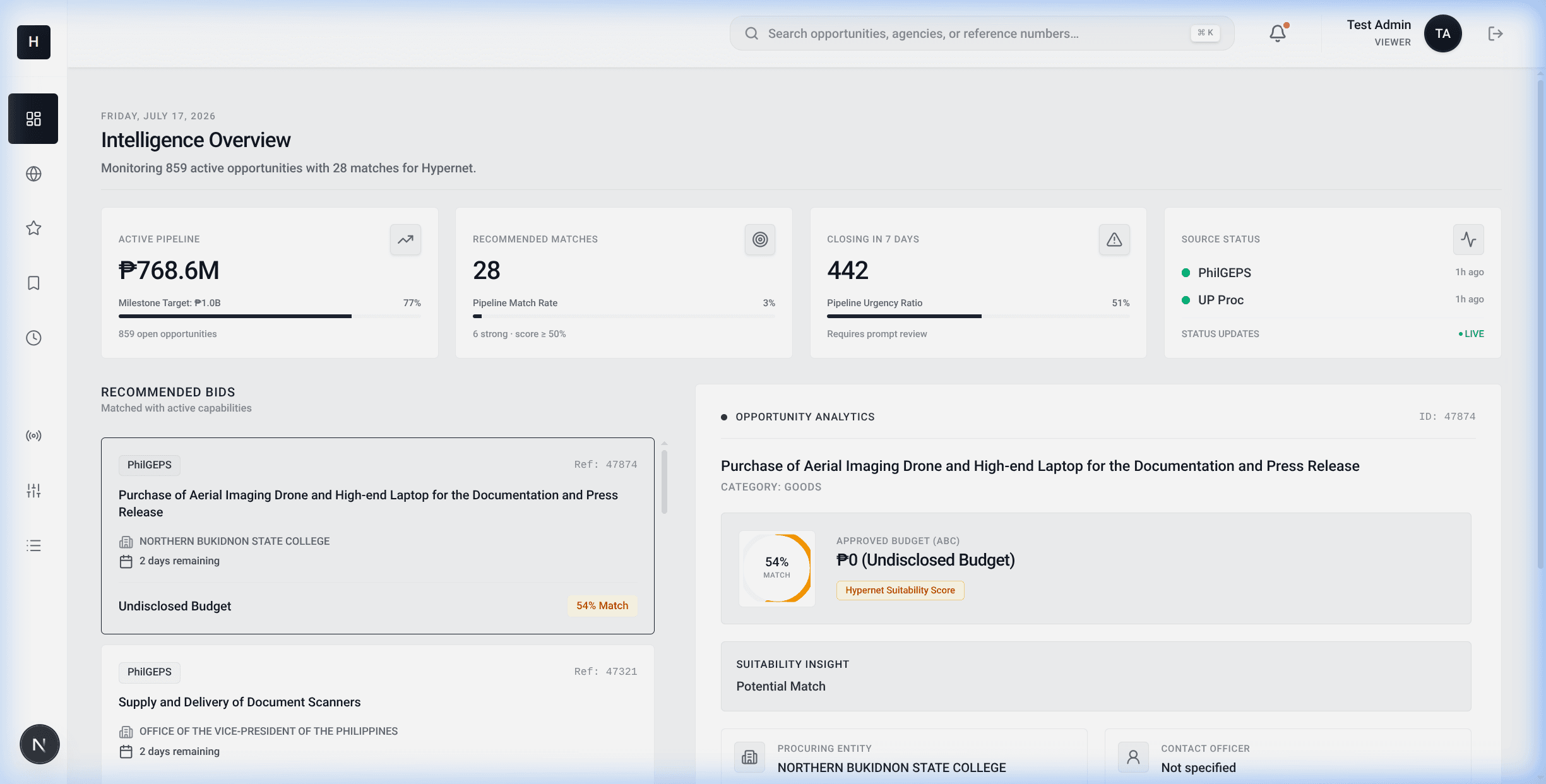Click the activity pulse icon on Source Status card
The height and width of the screenshot is (784, 1546).
coord(1468,239)
